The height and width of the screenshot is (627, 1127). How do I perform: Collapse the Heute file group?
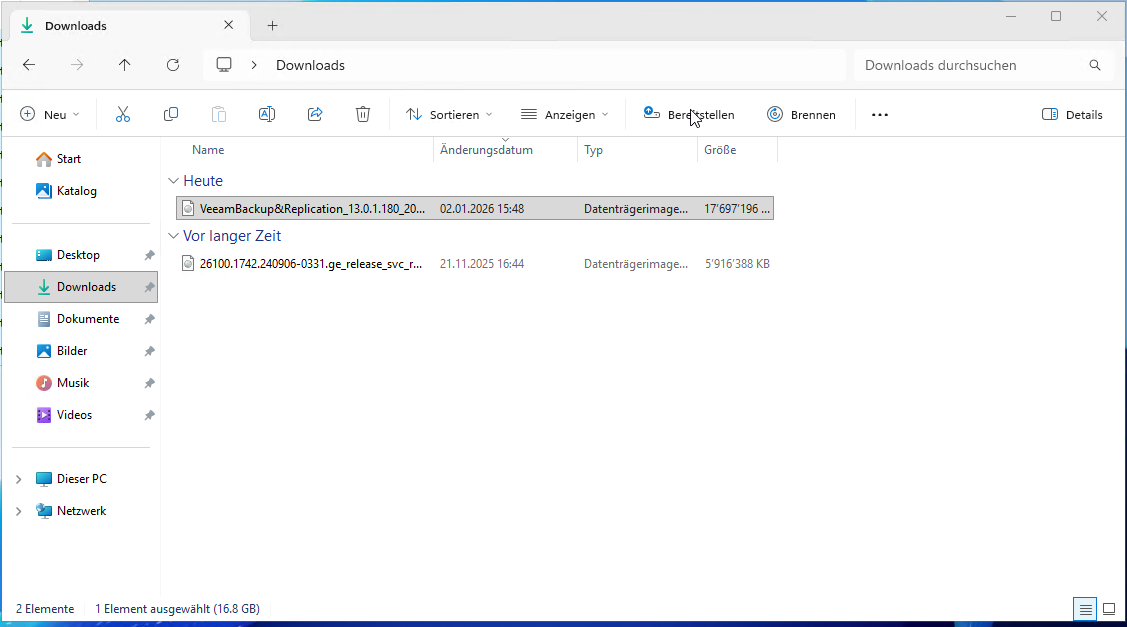click(172, 181)
